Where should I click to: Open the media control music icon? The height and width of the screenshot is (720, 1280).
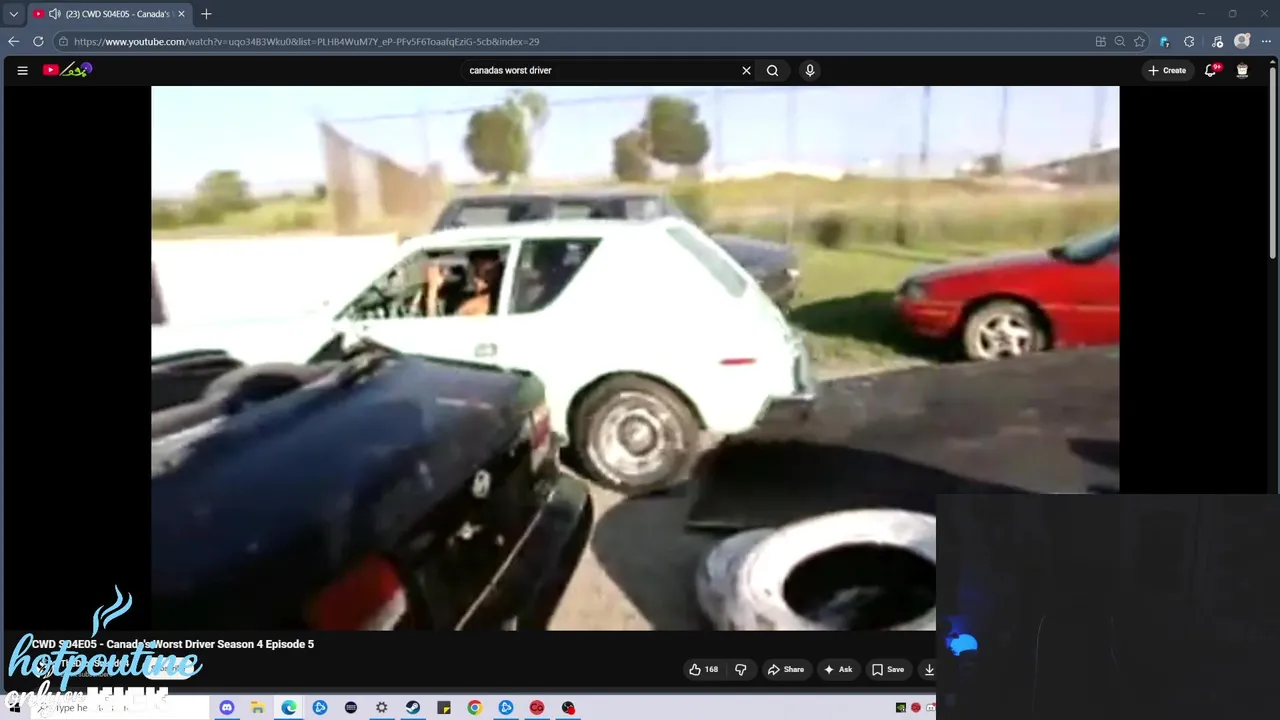1217,42
